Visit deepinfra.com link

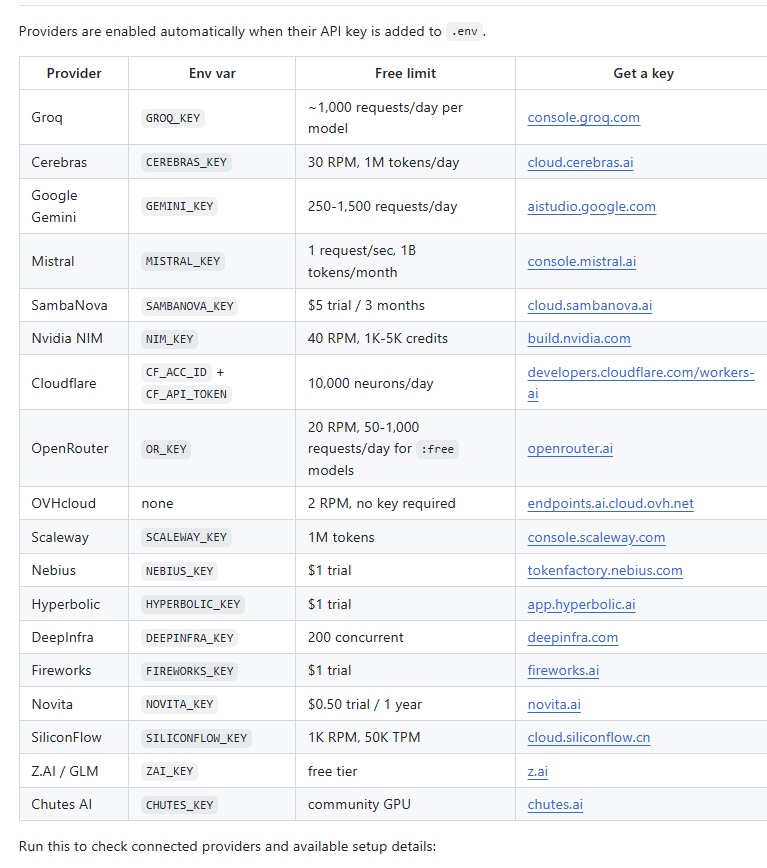click(x=572, y=637)
